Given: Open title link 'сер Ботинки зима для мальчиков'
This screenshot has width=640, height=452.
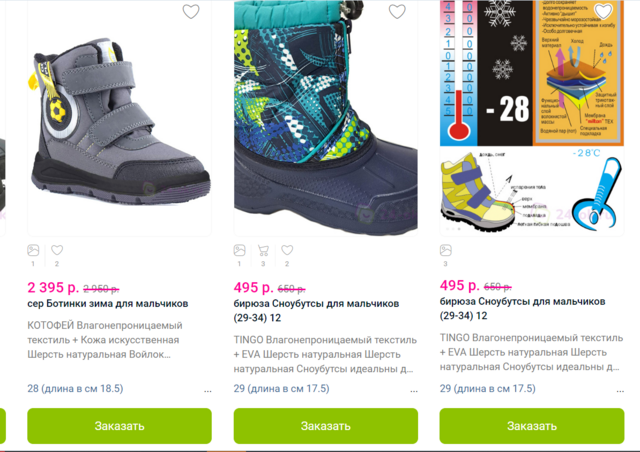Looking at the screenshot, I should tap(108, 303).
